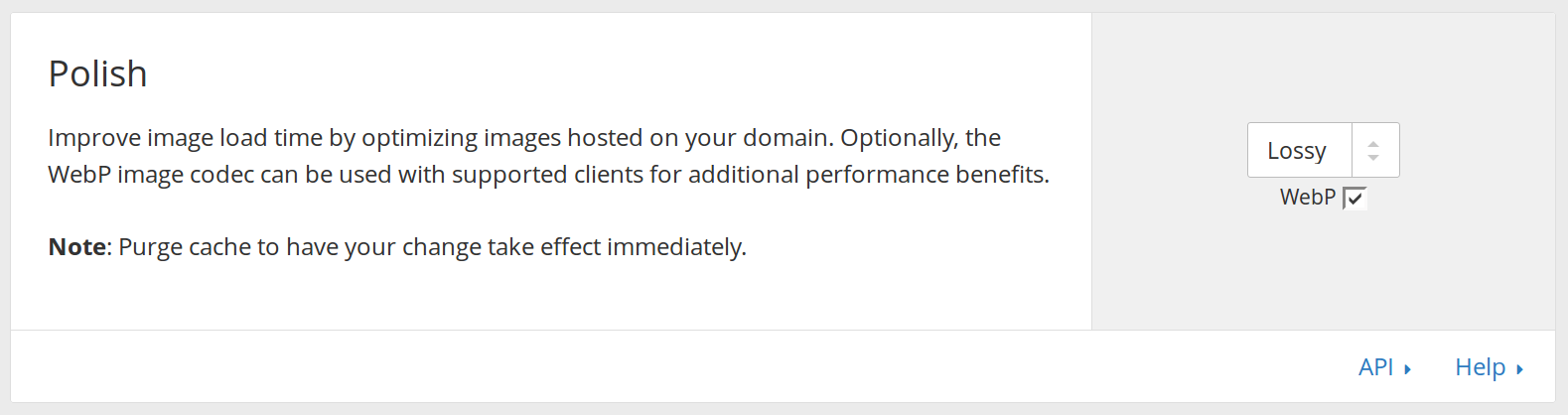Click the up-down arrows on the Lossy selector
The image size is (1568, 415).
(x=1373, y=150)
